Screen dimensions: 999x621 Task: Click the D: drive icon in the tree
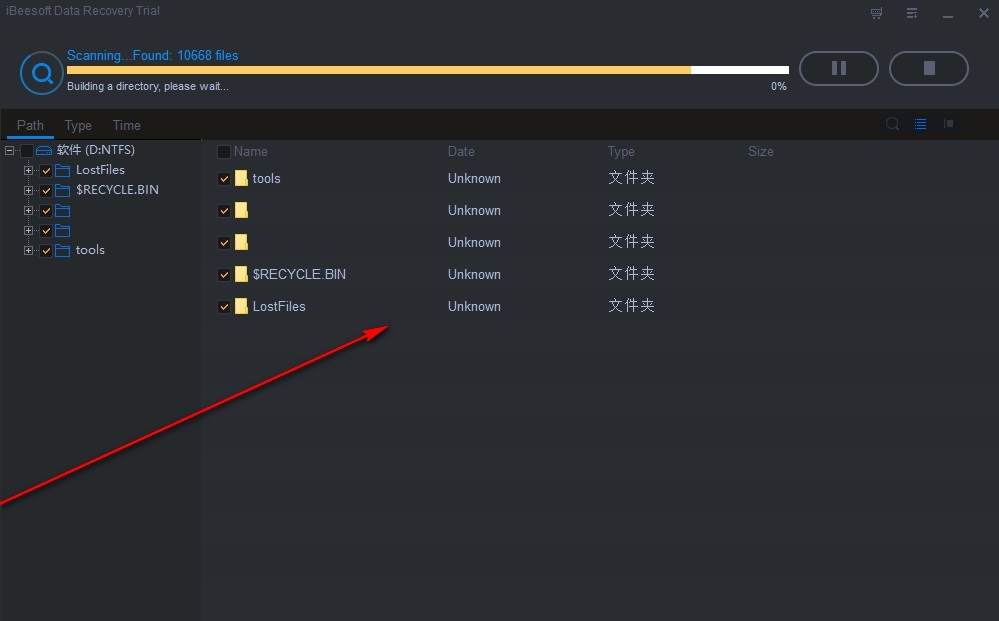click(x=44, y=150)
